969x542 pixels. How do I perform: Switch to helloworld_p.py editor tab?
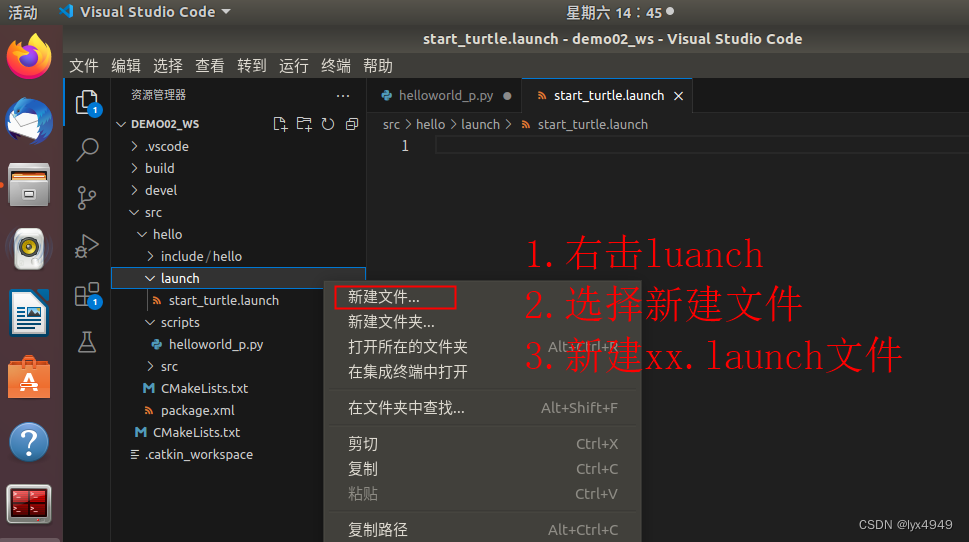point(446,96)
